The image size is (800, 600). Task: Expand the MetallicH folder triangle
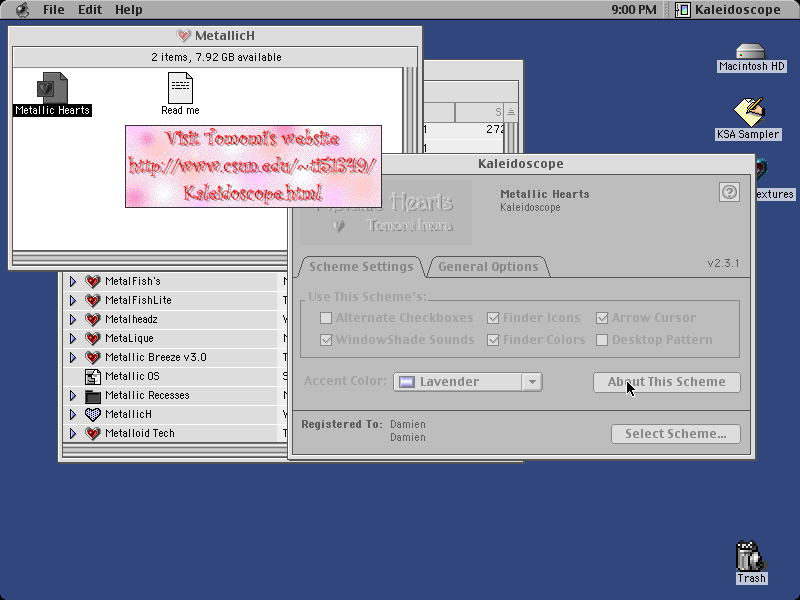tap(73, 414)
